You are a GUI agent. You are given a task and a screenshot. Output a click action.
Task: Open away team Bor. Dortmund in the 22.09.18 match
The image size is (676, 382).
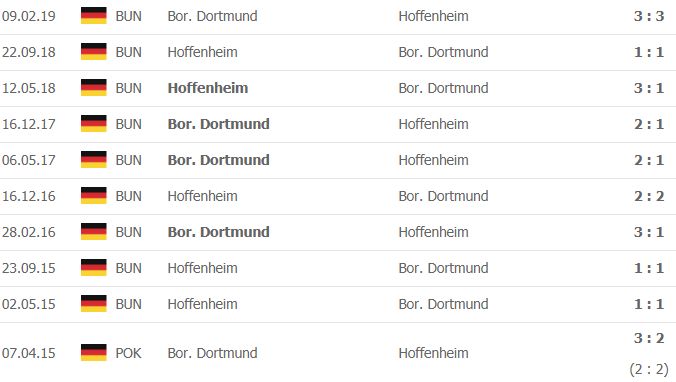coord(443,52)
